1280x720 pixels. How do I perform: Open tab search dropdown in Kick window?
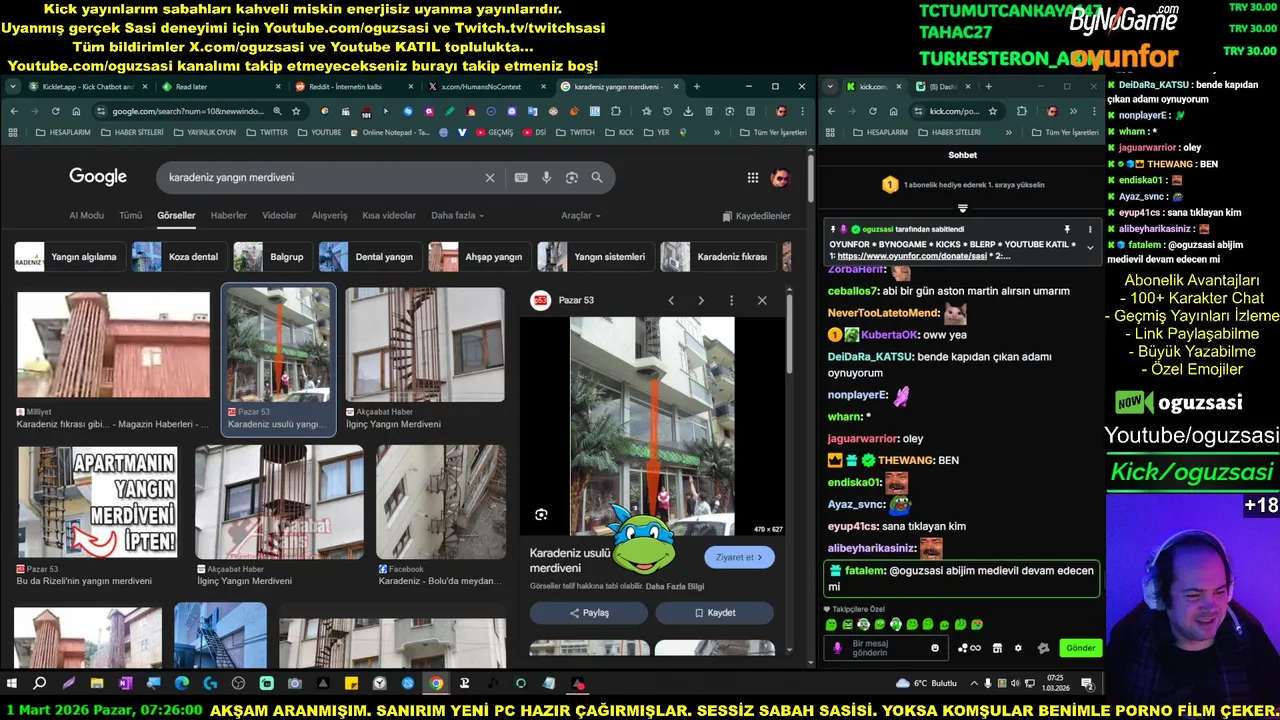coord(829,87)
